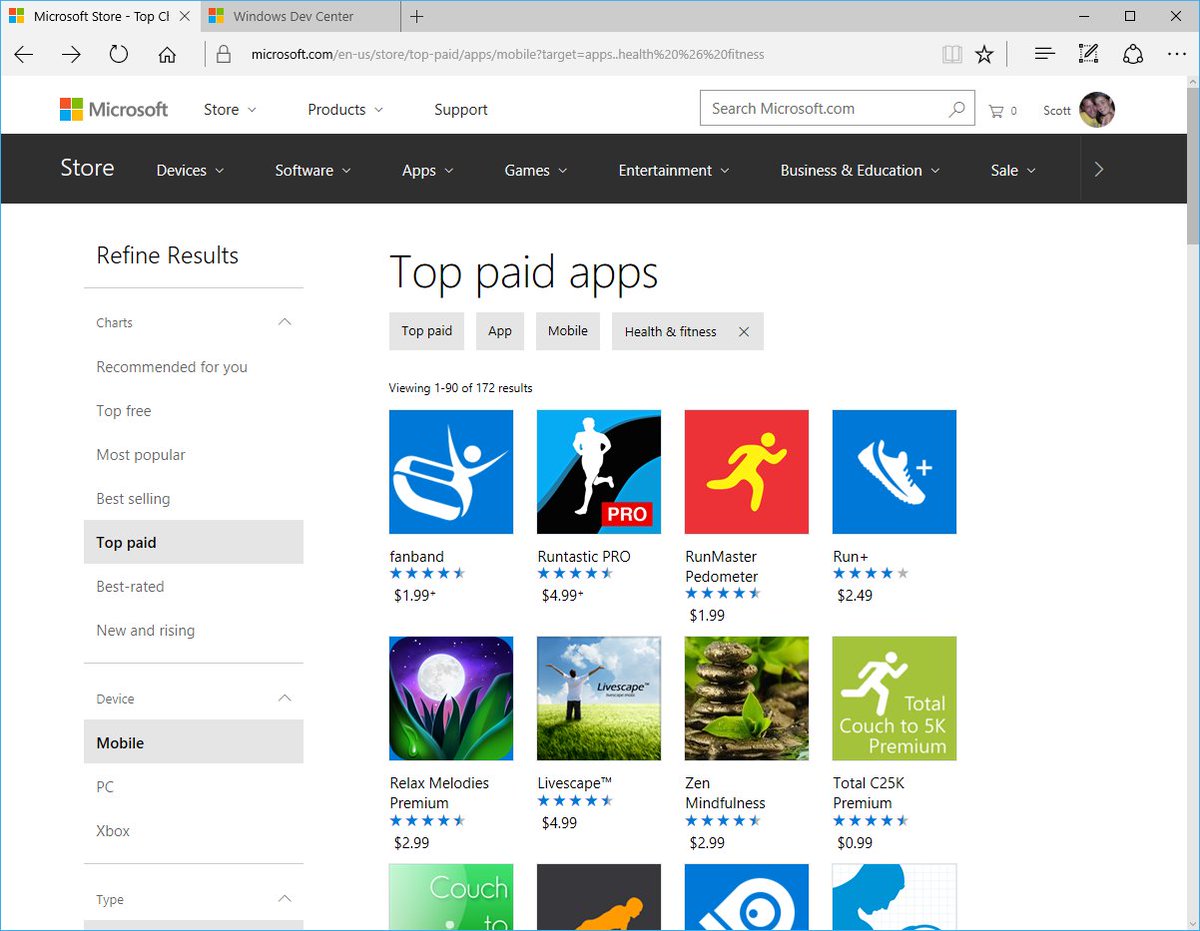
Task: Share the page using the share icon
Action: click(x=1133, y=54)
